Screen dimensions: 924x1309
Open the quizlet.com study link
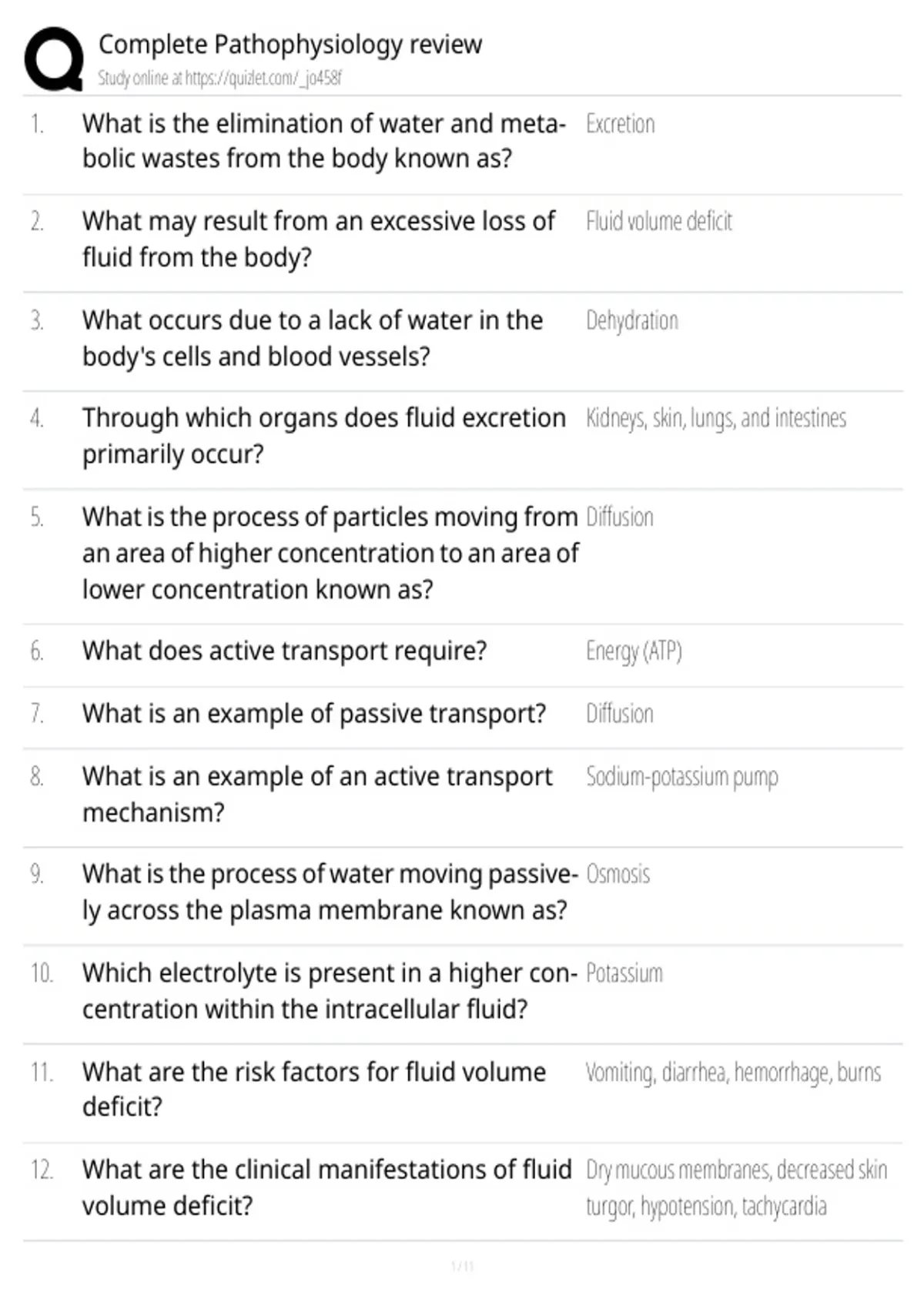(219, 78)
